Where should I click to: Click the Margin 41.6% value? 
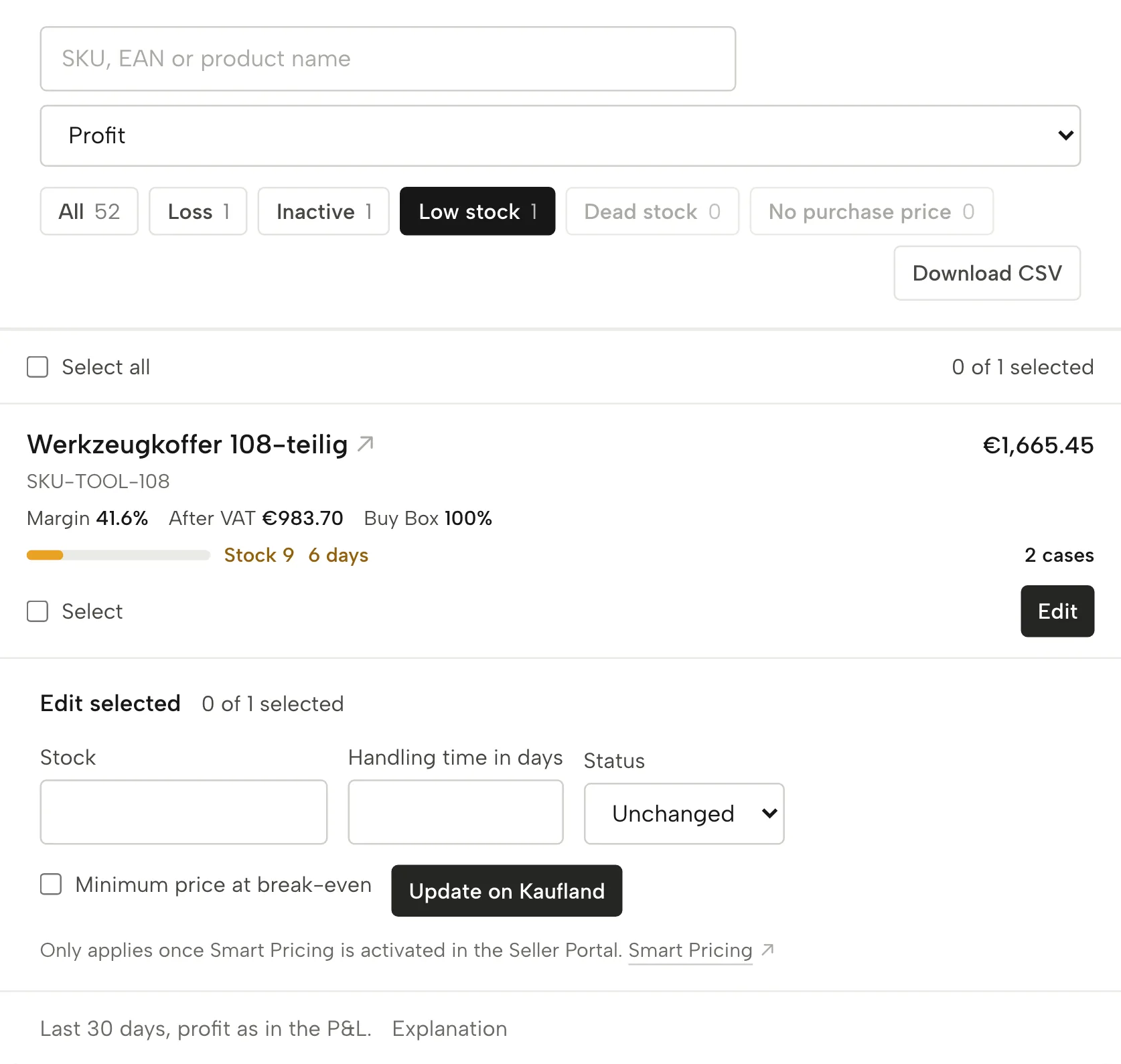(87, 518)
